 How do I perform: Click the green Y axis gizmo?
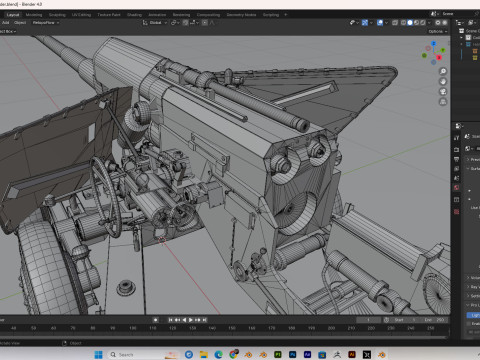[443, 50]
